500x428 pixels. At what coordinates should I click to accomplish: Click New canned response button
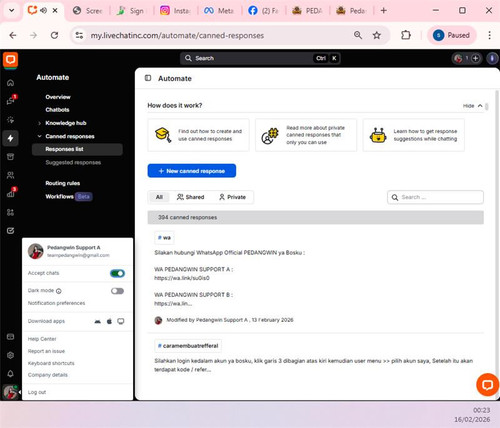pos(192,171)
